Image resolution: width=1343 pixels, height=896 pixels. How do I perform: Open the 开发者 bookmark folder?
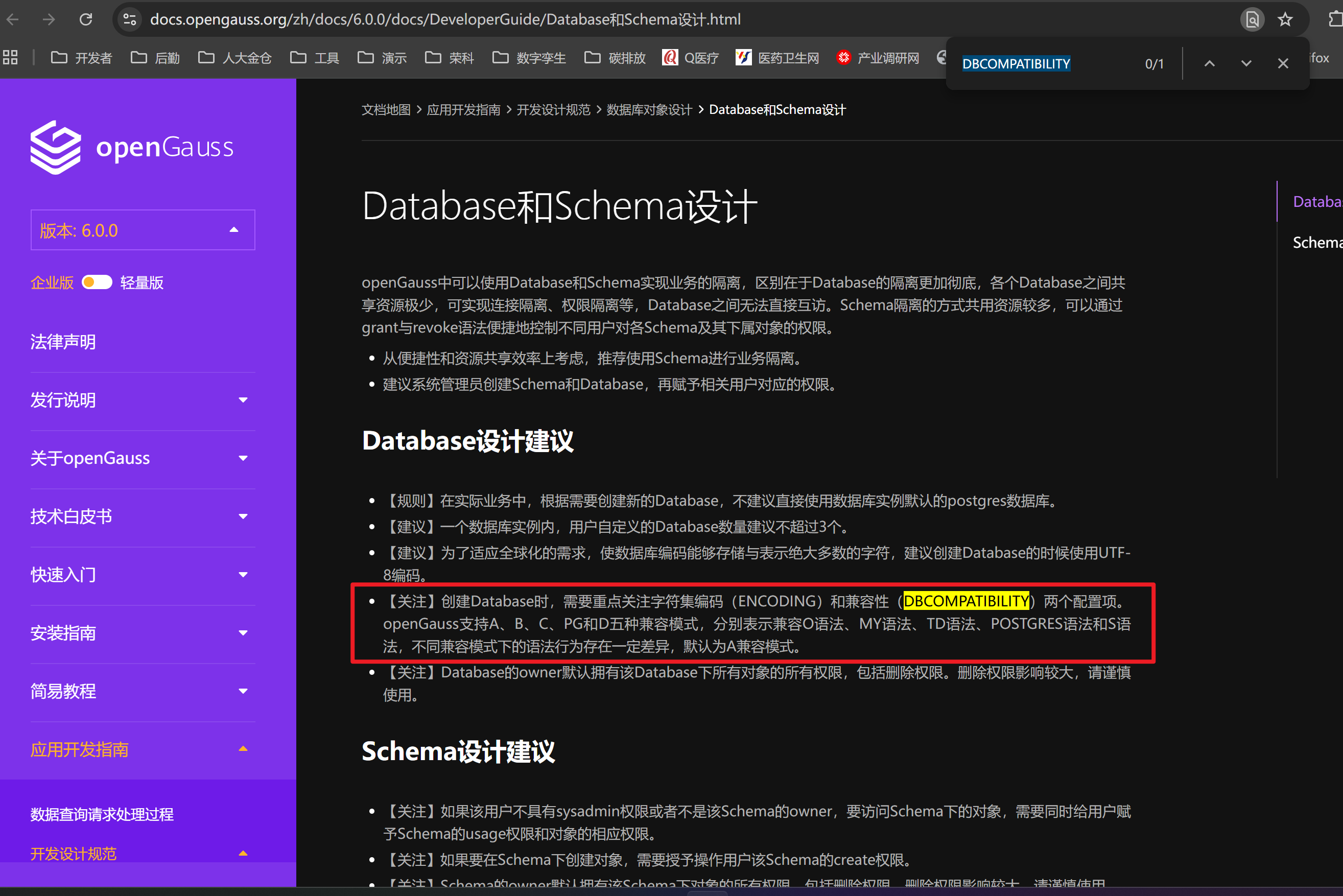(81, 58)
